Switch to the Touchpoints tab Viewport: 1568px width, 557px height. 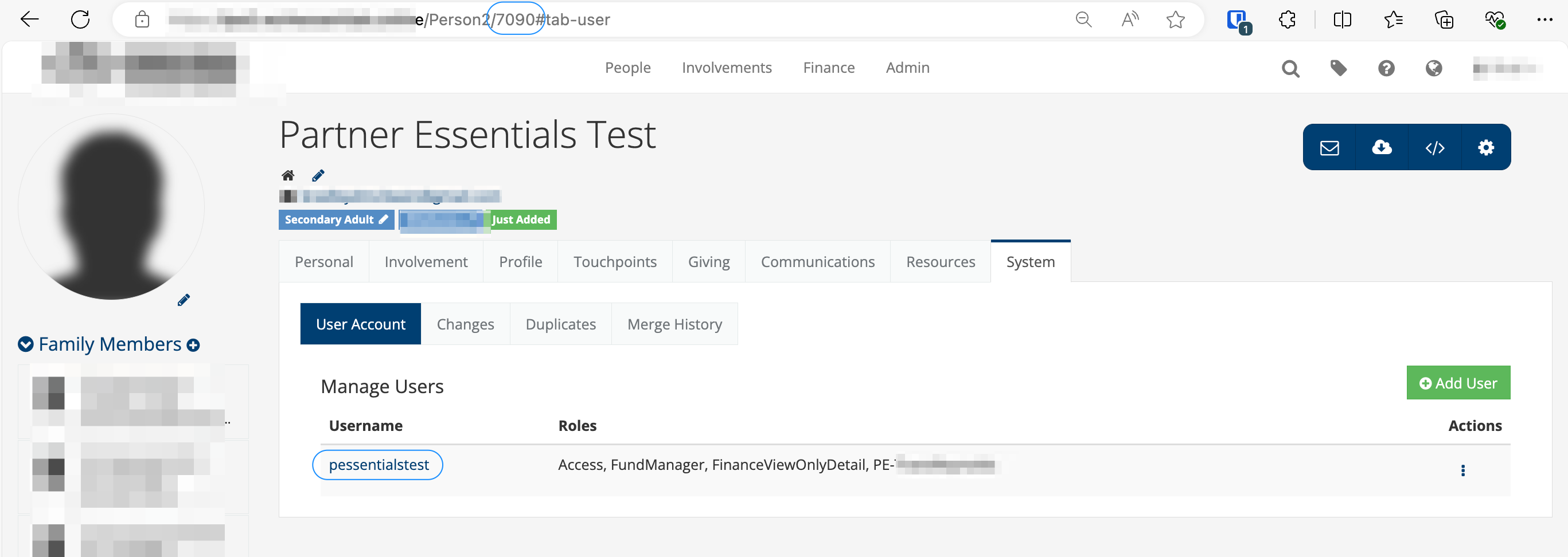[615, 261]
